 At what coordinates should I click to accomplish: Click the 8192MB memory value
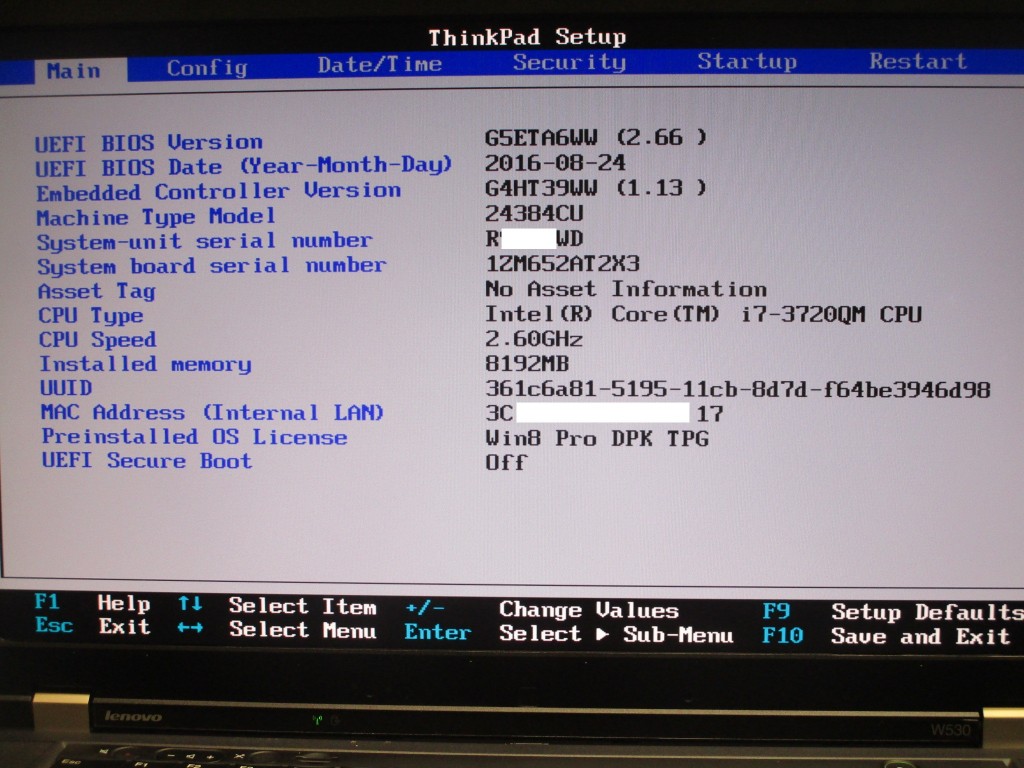527,363
